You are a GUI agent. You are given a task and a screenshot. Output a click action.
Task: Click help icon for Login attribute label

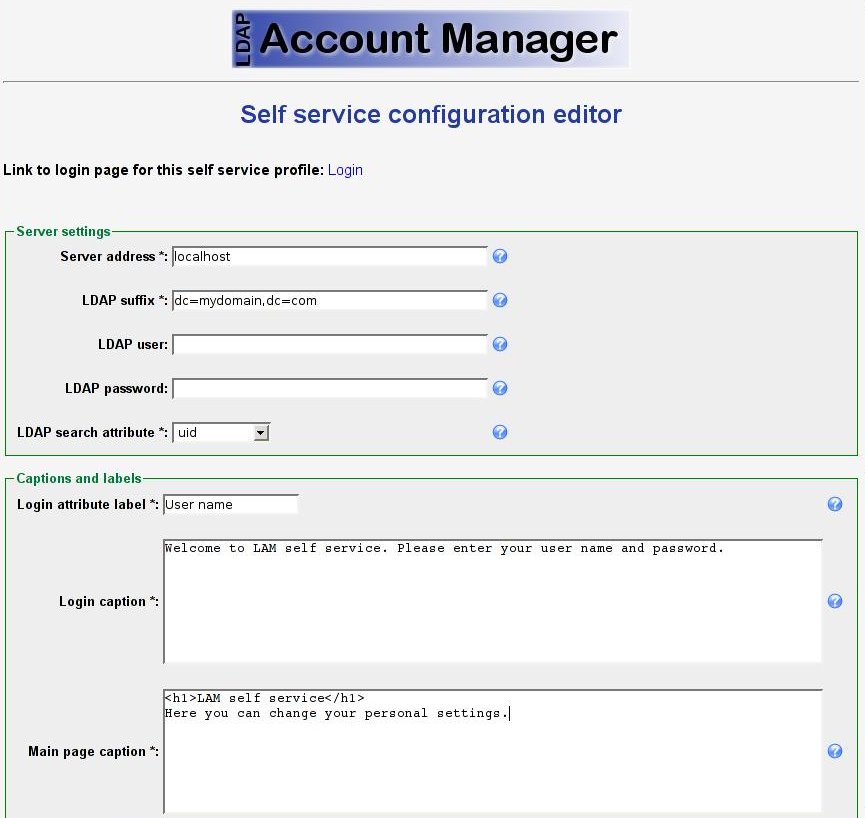point(835,505)
